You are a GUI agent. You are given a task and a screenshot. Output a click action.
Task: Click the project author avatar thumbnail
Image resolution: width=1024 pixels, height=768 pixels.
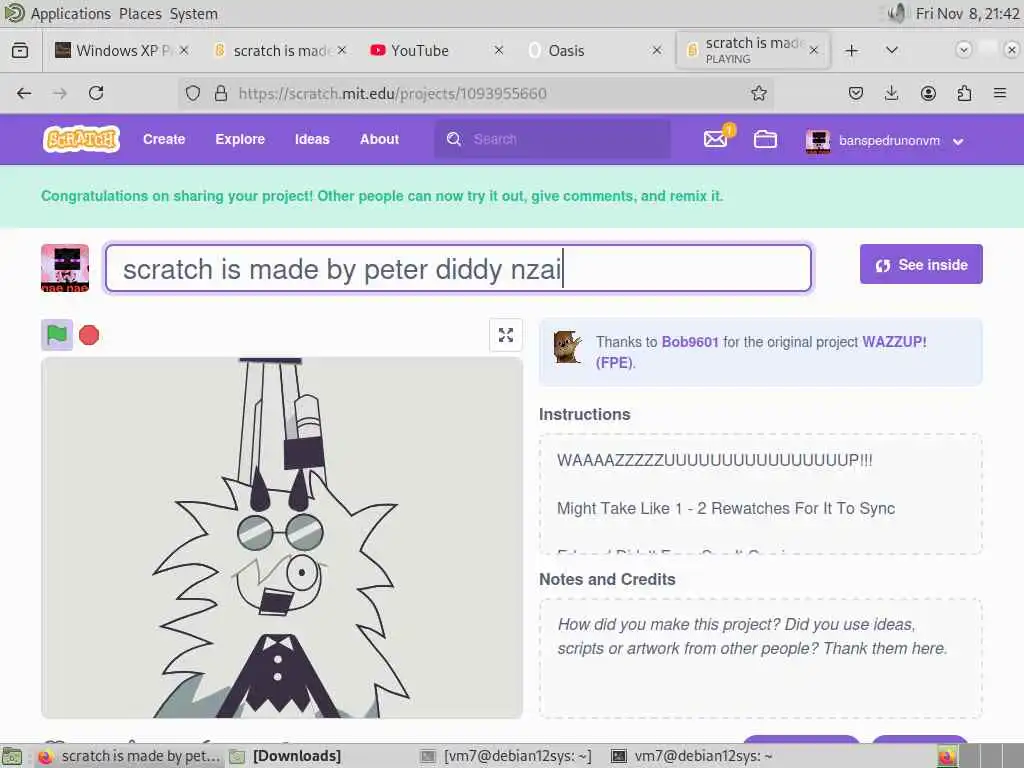pyautogui.click(x=65, y=268)
